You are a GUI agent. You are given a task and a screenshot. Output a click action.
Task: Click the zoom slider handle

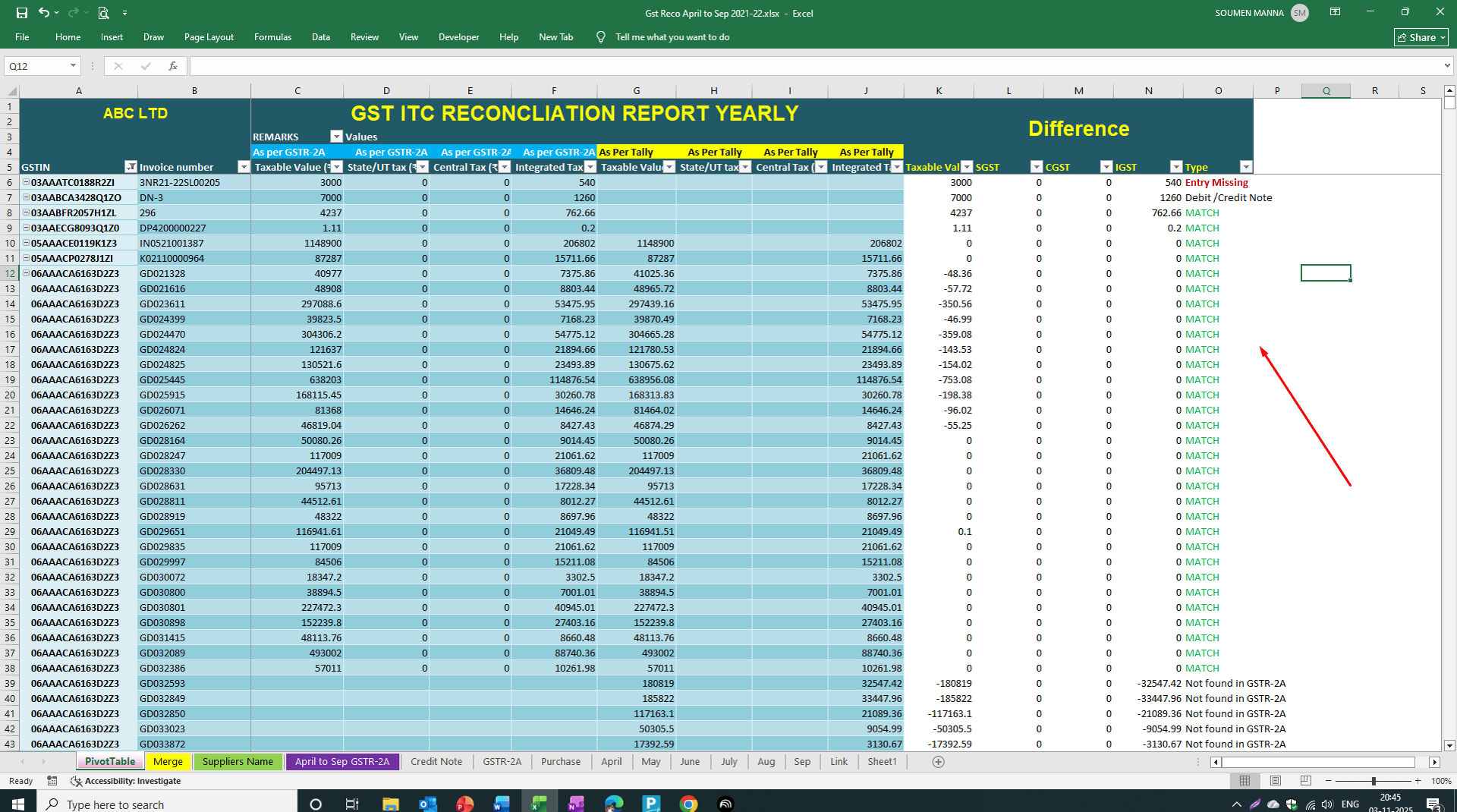(1374, 781)
